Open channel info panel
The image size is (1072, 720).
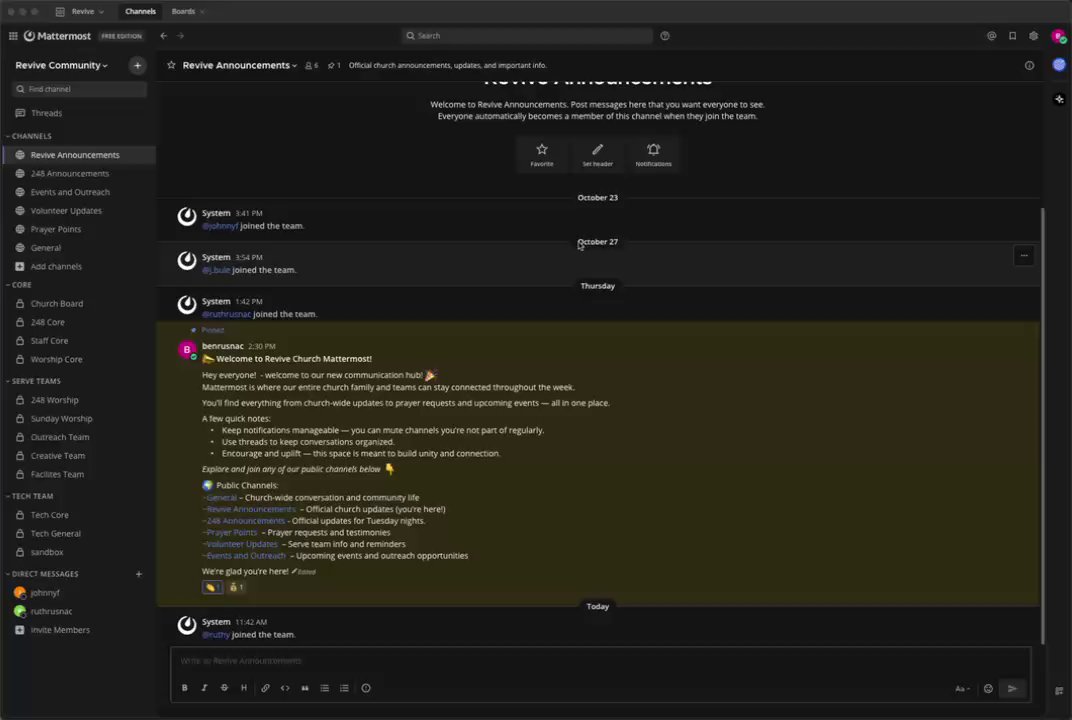tap(1029, 66)
